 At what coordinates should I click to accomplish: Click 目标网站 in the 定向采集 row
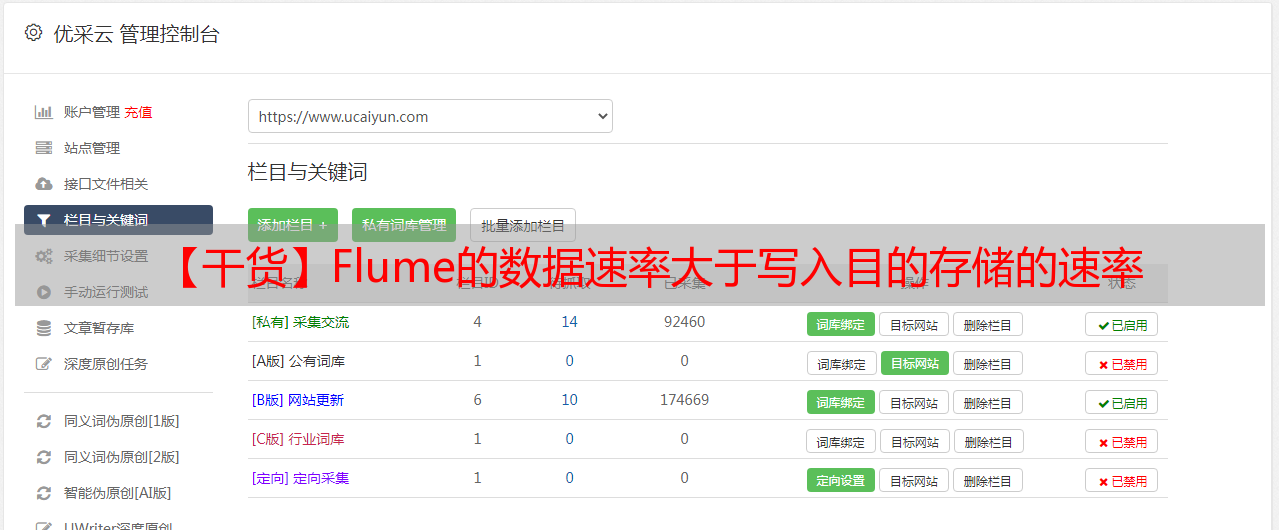pyautogui.click(x=914, y=480)
